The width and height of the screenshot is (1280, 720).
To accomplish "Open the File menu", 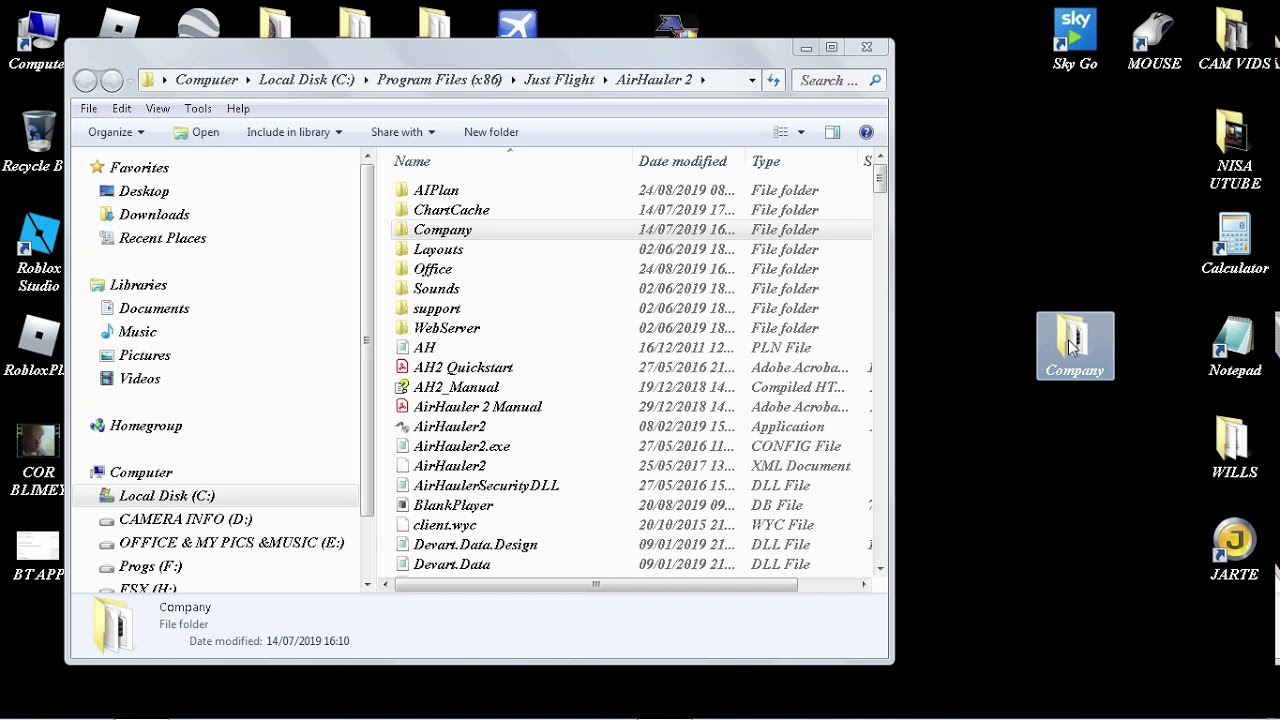I will pyautogui.click(x=89, y=108).
